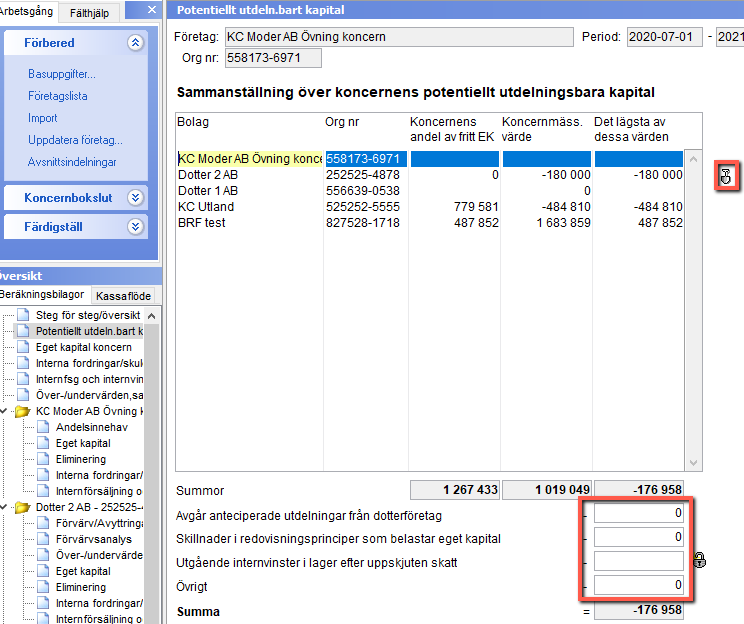Click the Summa result -176 958 field
The height and width of the screenshot is (624, 744).
coord(638,610)
